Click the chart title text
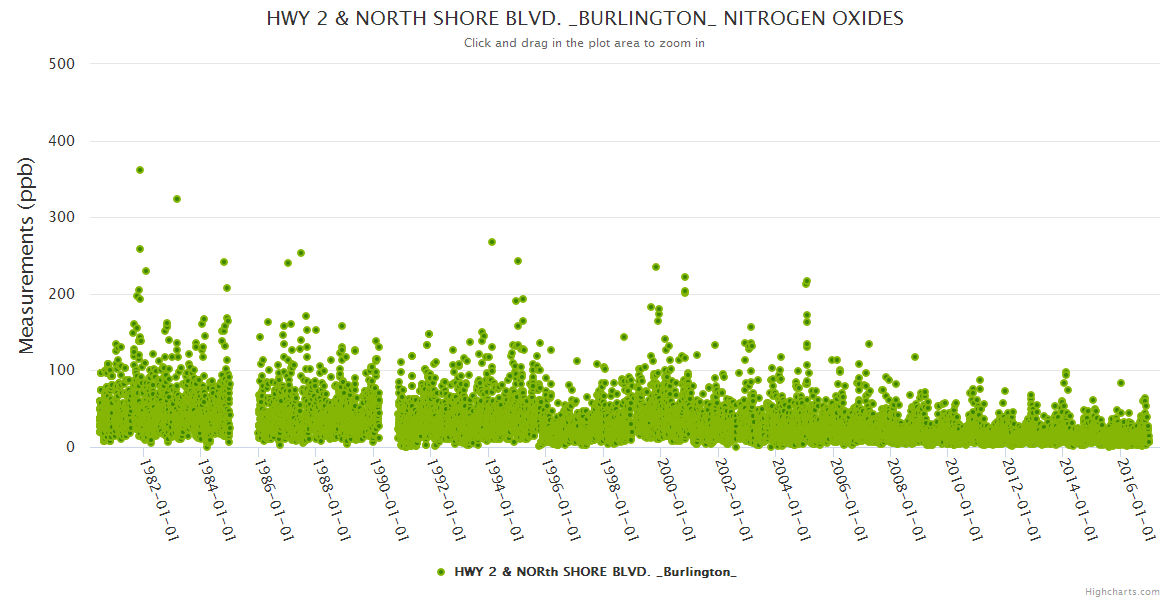Screen dimensions: 1170x600 pos(585,19)
